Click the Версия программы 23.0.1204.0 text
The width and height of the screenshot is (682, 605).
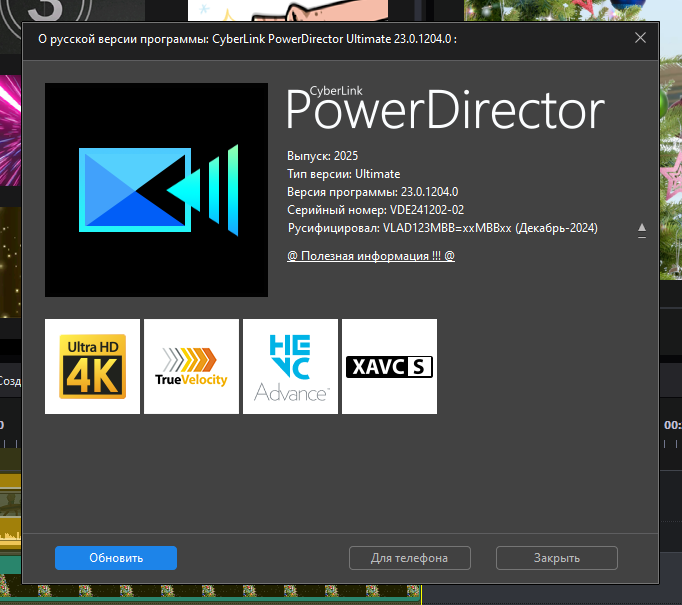[x=372, y=192]
